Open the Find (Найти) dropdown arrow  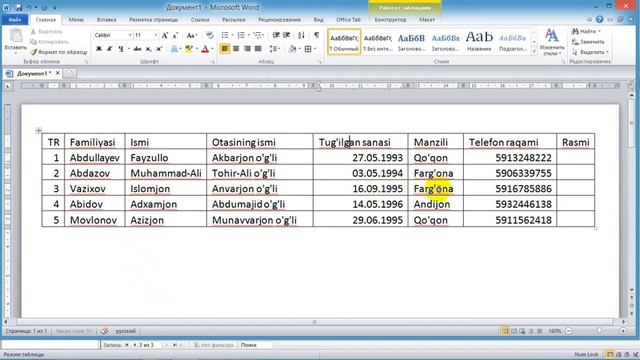(x=599, y=31)
